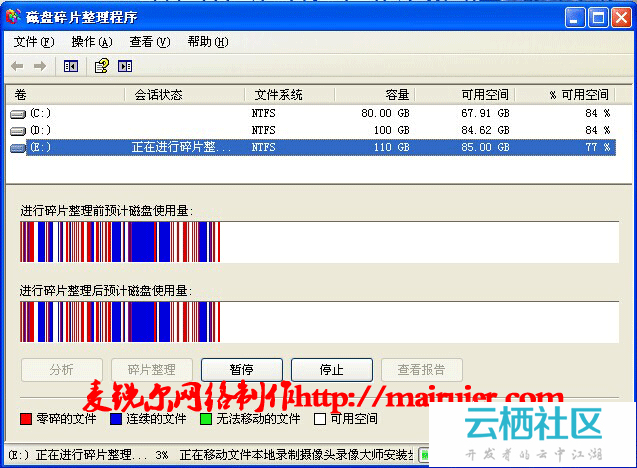Click the Back arrow toolbar icon
Screen dimensions: 637x468
click(17, 66)
